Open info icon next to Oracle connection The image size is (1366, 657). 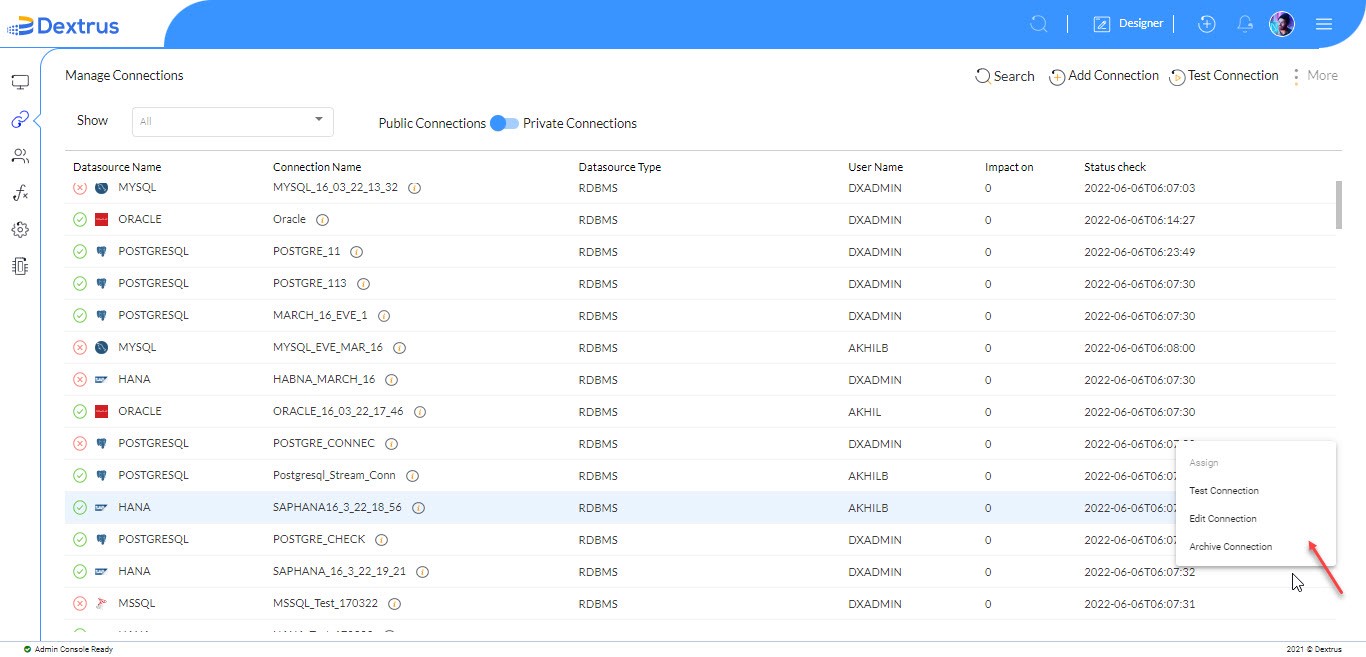pos(322,220)
